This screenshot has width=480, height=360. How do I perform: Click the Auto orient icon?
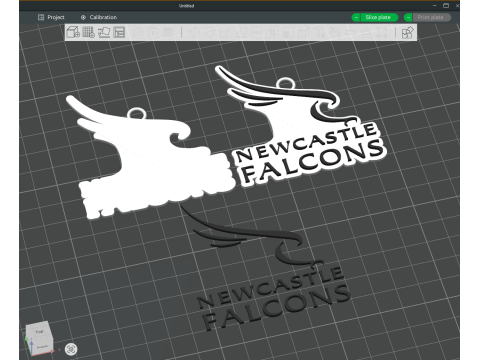(104, 32)
